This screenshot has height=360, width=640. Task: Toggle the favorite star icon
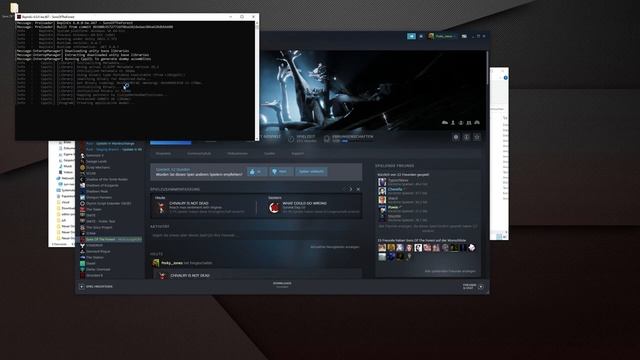(x=476, y=138)
